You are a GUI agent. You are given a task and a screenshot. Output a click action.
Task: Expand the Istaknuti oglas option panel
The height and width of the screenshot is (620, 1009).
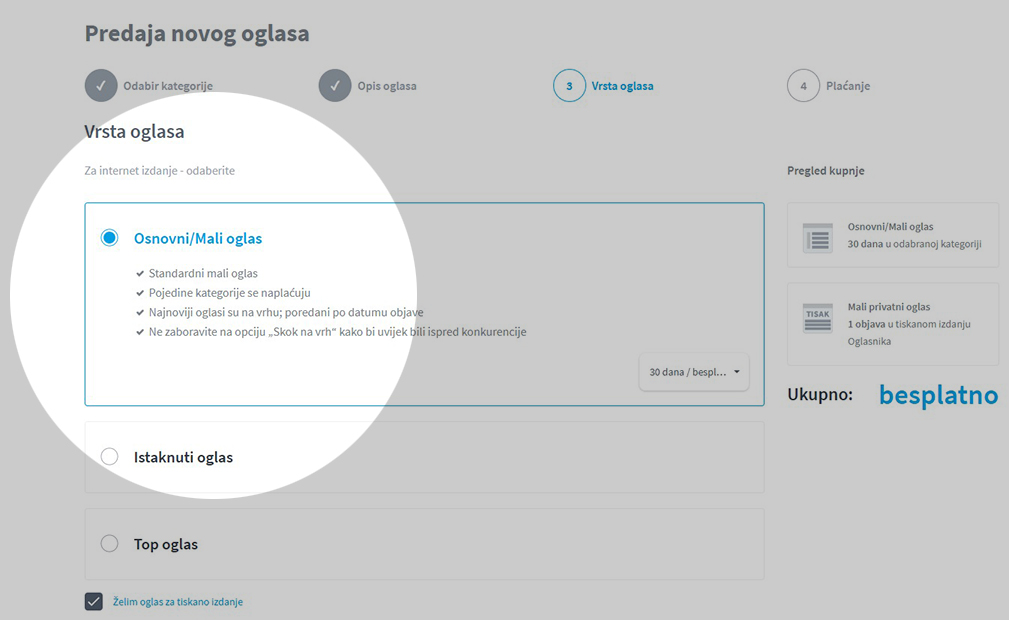(x=424, y=457)
